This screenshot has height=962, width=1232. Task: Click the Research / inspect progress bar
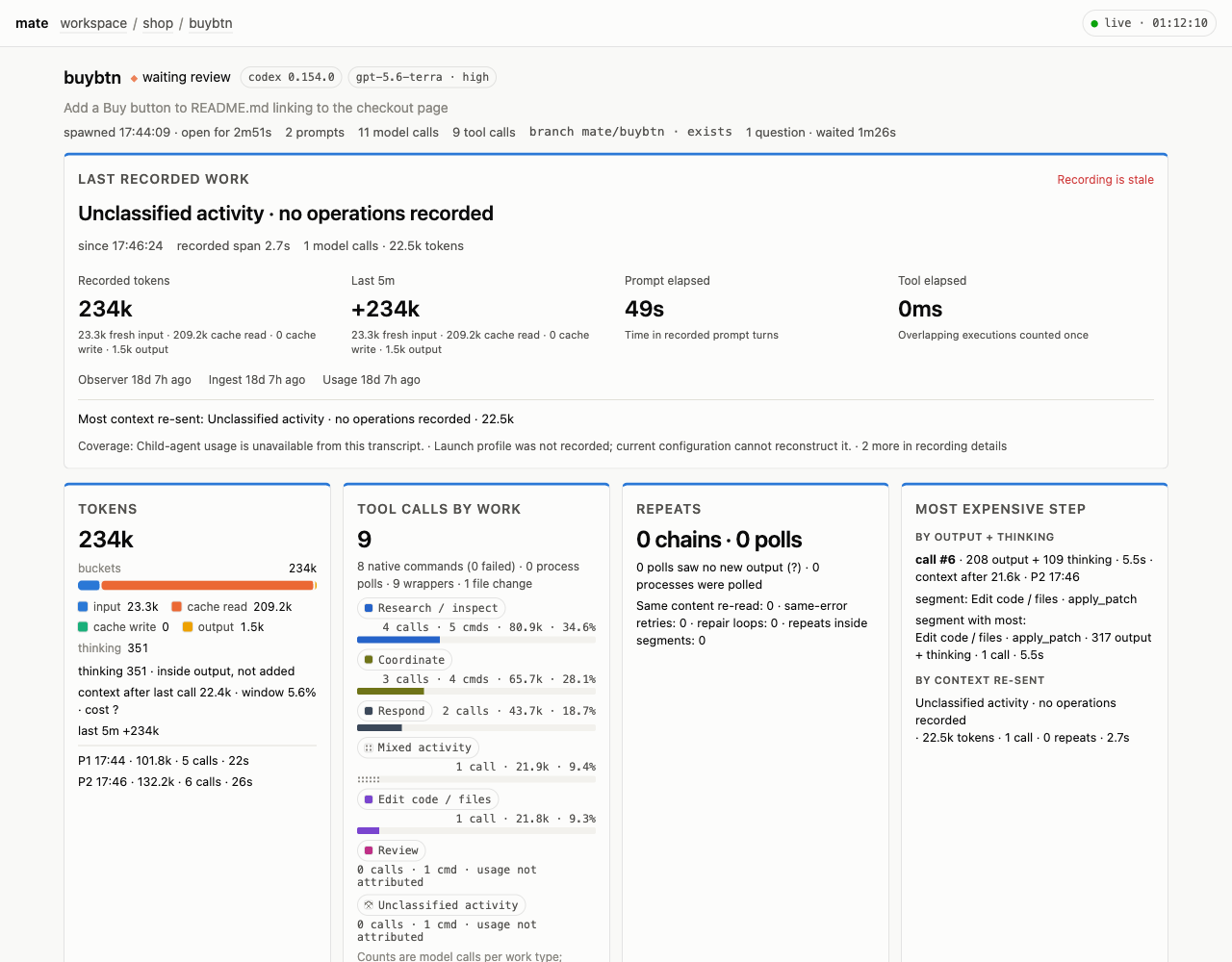[x=476, y=640]
